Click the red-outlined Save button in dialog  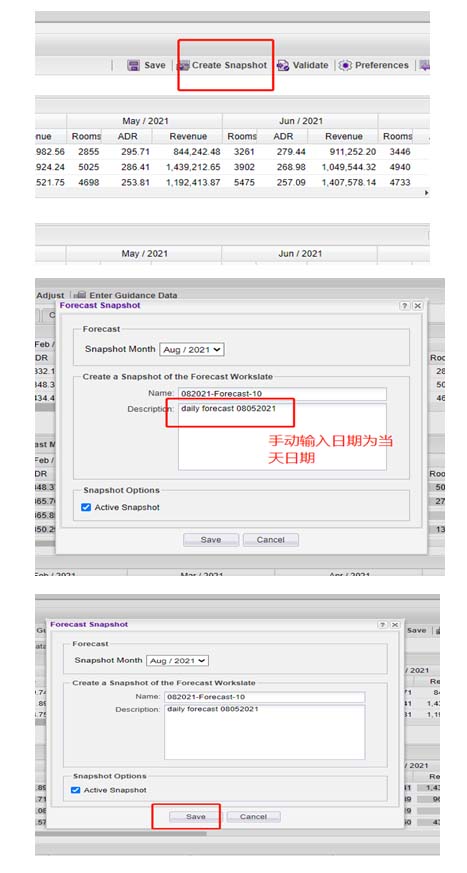[x=195, y=817]
